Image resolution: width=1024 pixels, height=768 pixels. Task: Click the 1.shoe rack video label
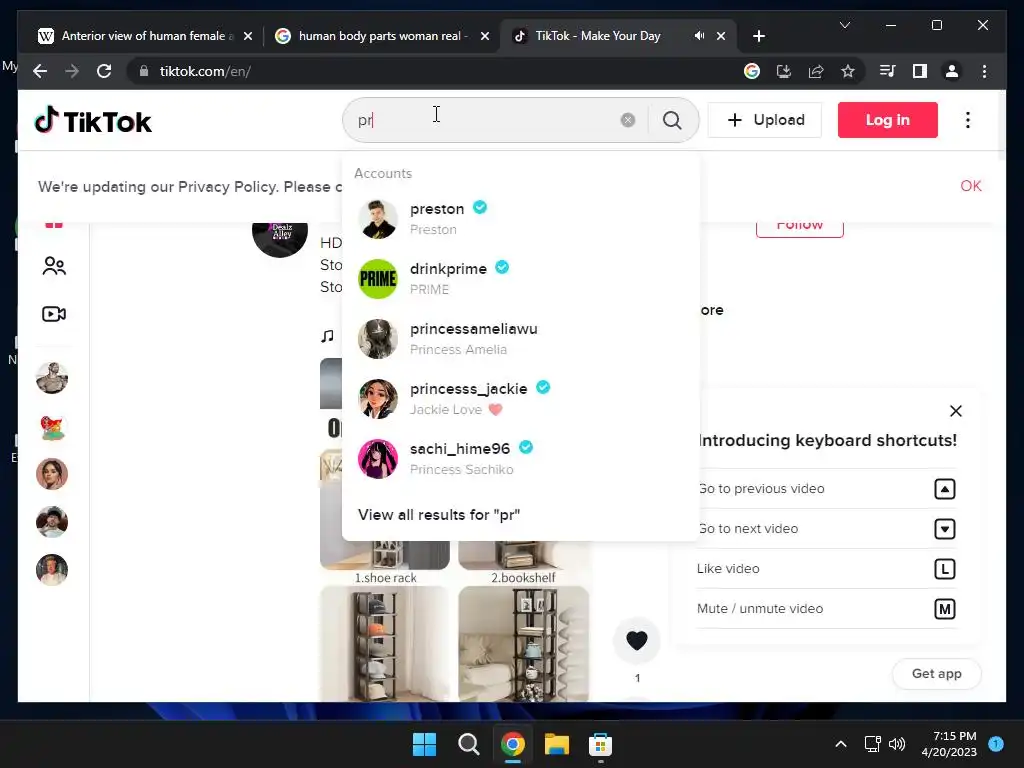point(385,578)
